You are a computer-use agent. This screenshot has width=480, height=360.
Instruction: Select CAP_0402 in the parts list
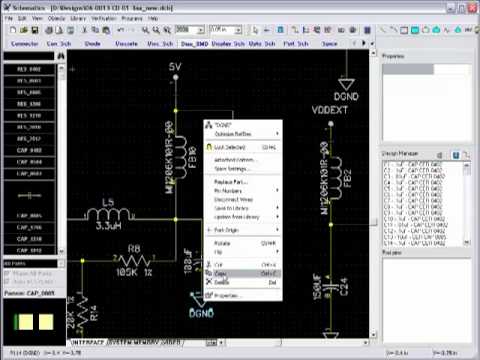(x=29, y=150)
